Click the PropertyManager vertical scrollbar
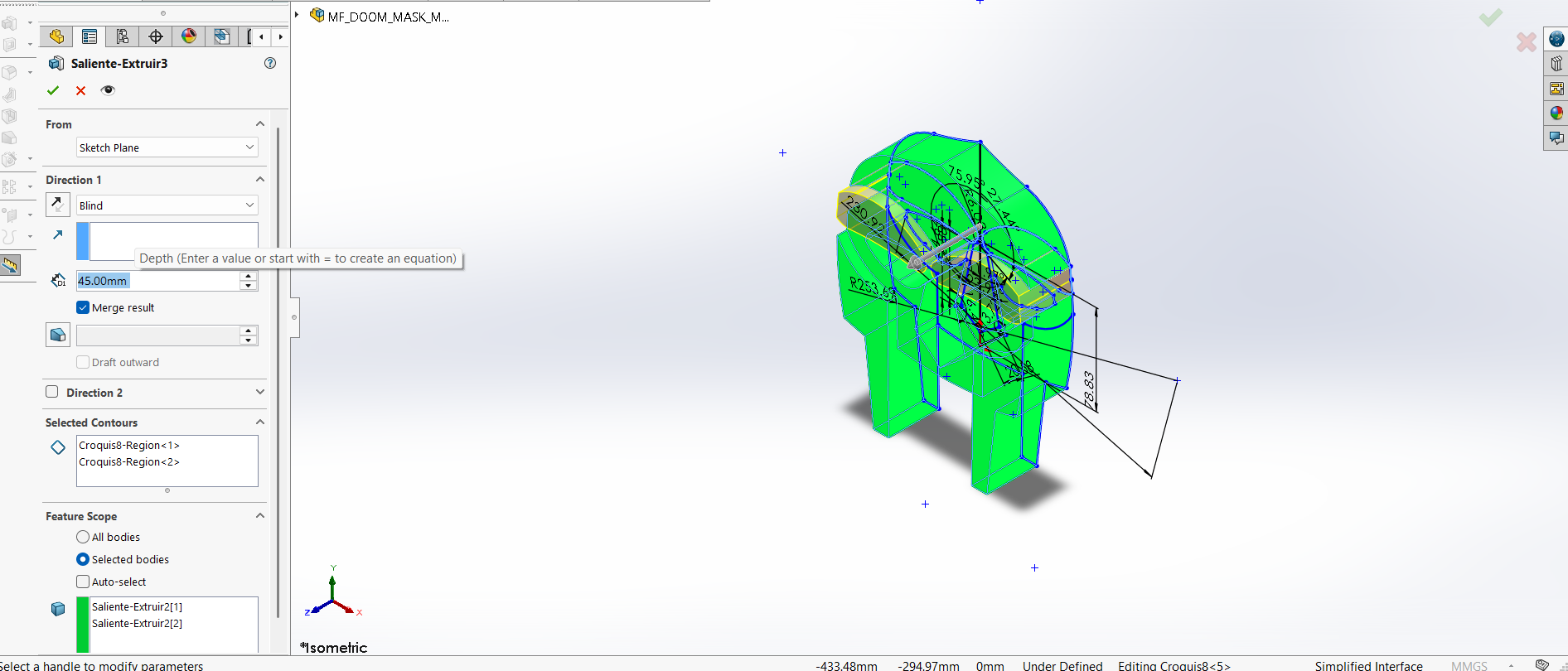 pos(278,373)
